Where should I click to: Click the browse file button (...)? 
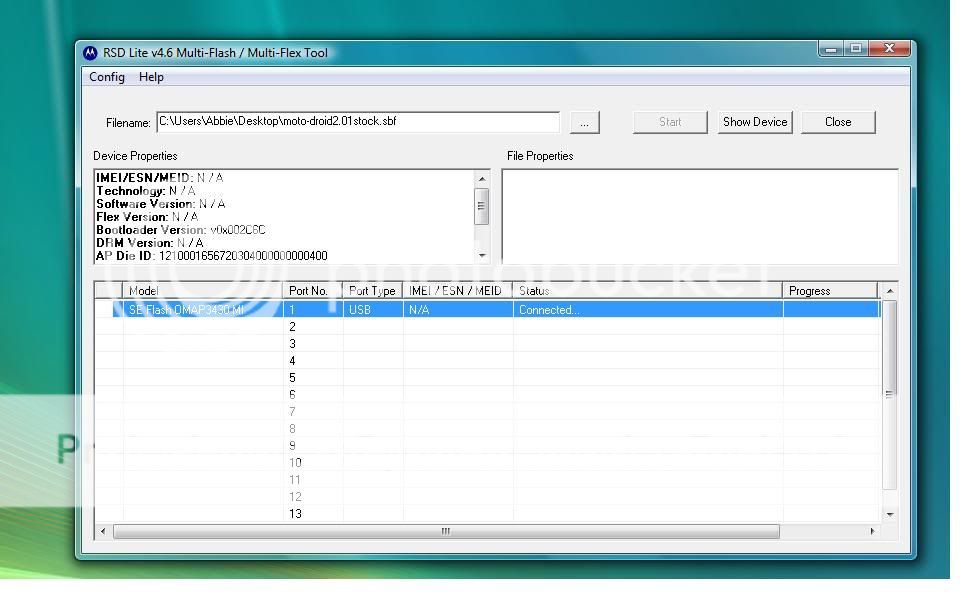585,122
